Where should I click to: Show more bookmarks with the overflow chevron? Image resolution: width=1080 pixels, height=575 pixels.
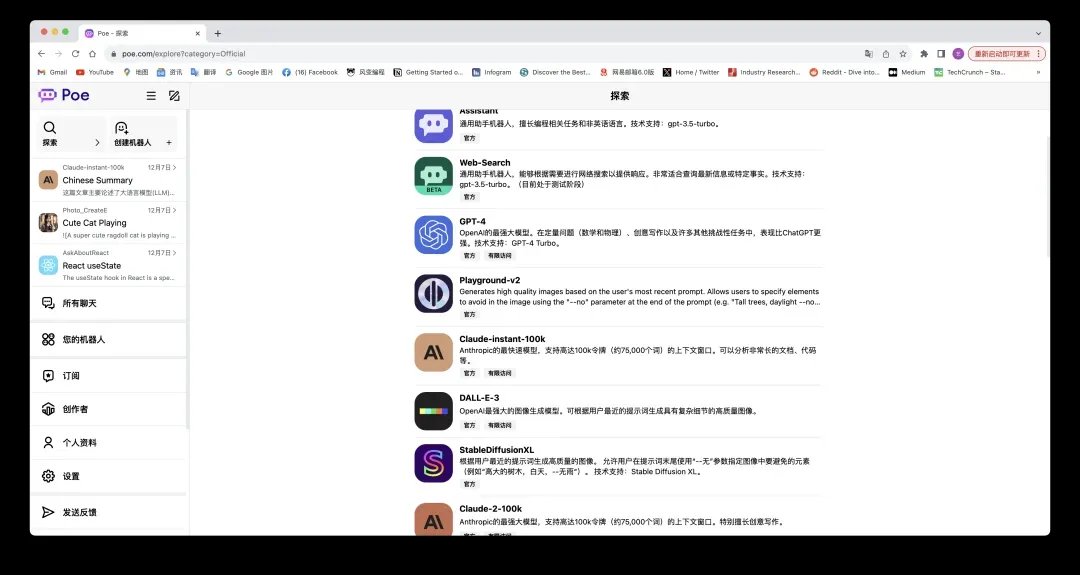tap(1038, 72)
